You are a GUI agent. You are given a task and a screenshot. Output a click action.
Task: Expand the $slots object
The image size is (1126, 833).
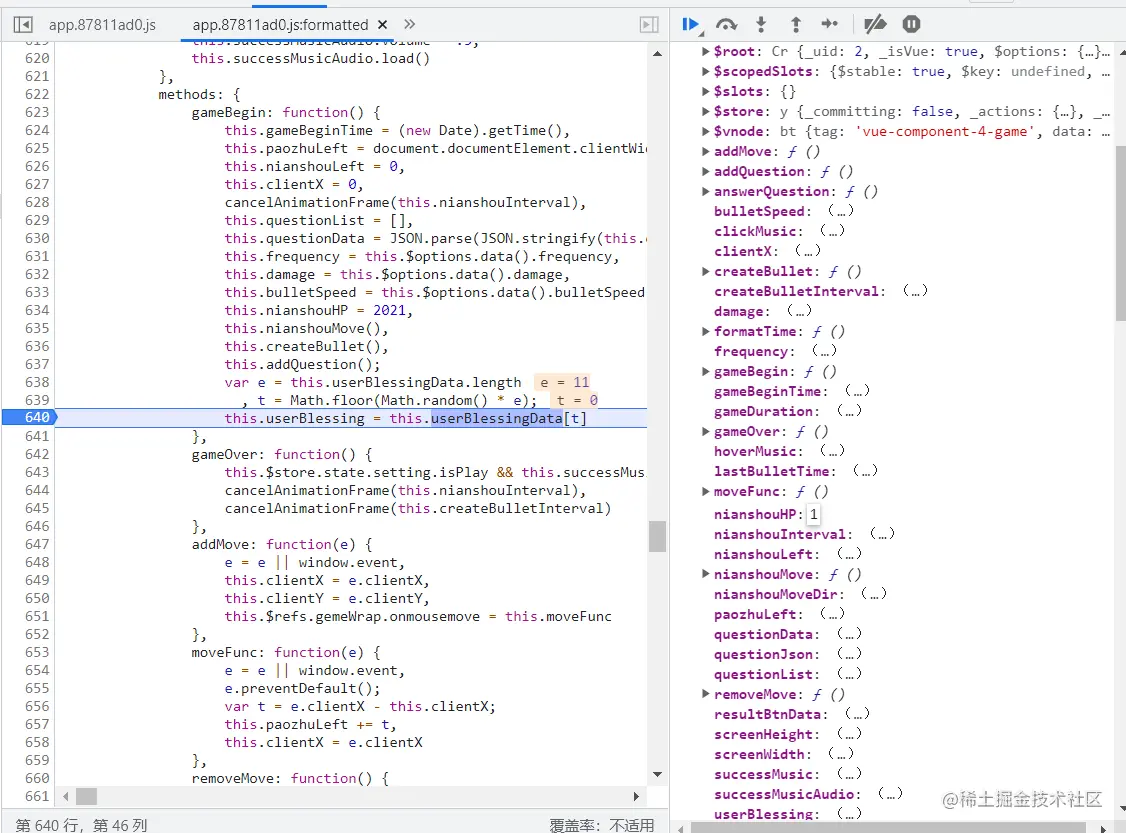(706, 91)
